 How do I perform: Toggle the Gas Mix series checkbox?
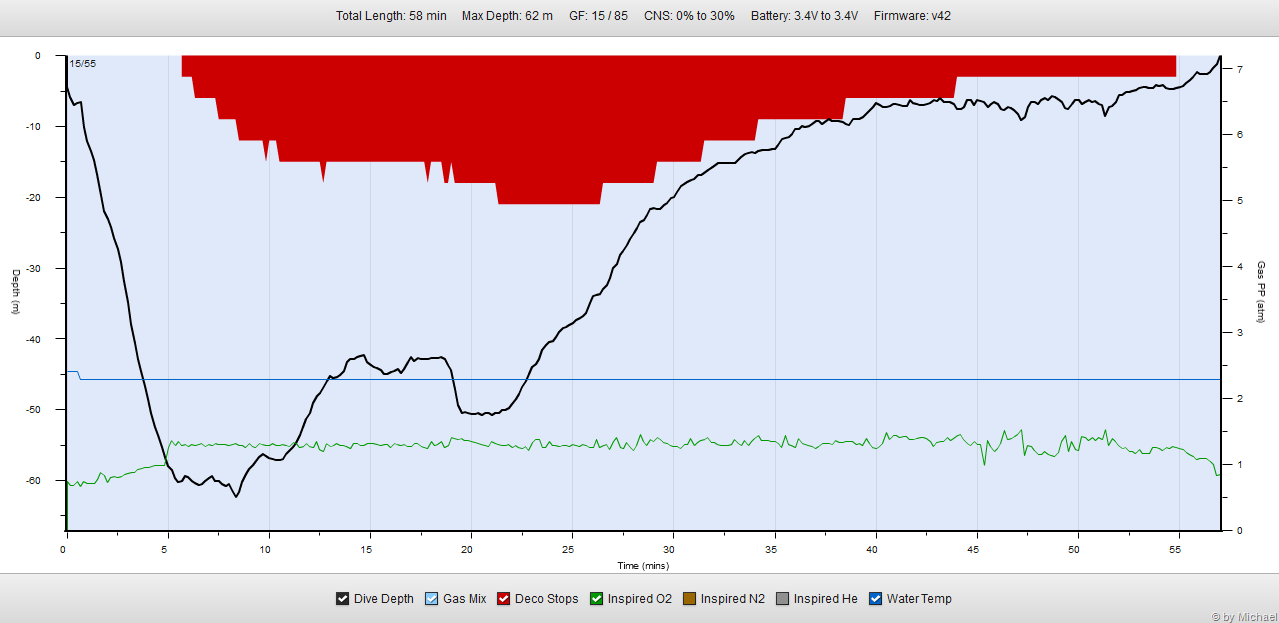tap(432, 599)
